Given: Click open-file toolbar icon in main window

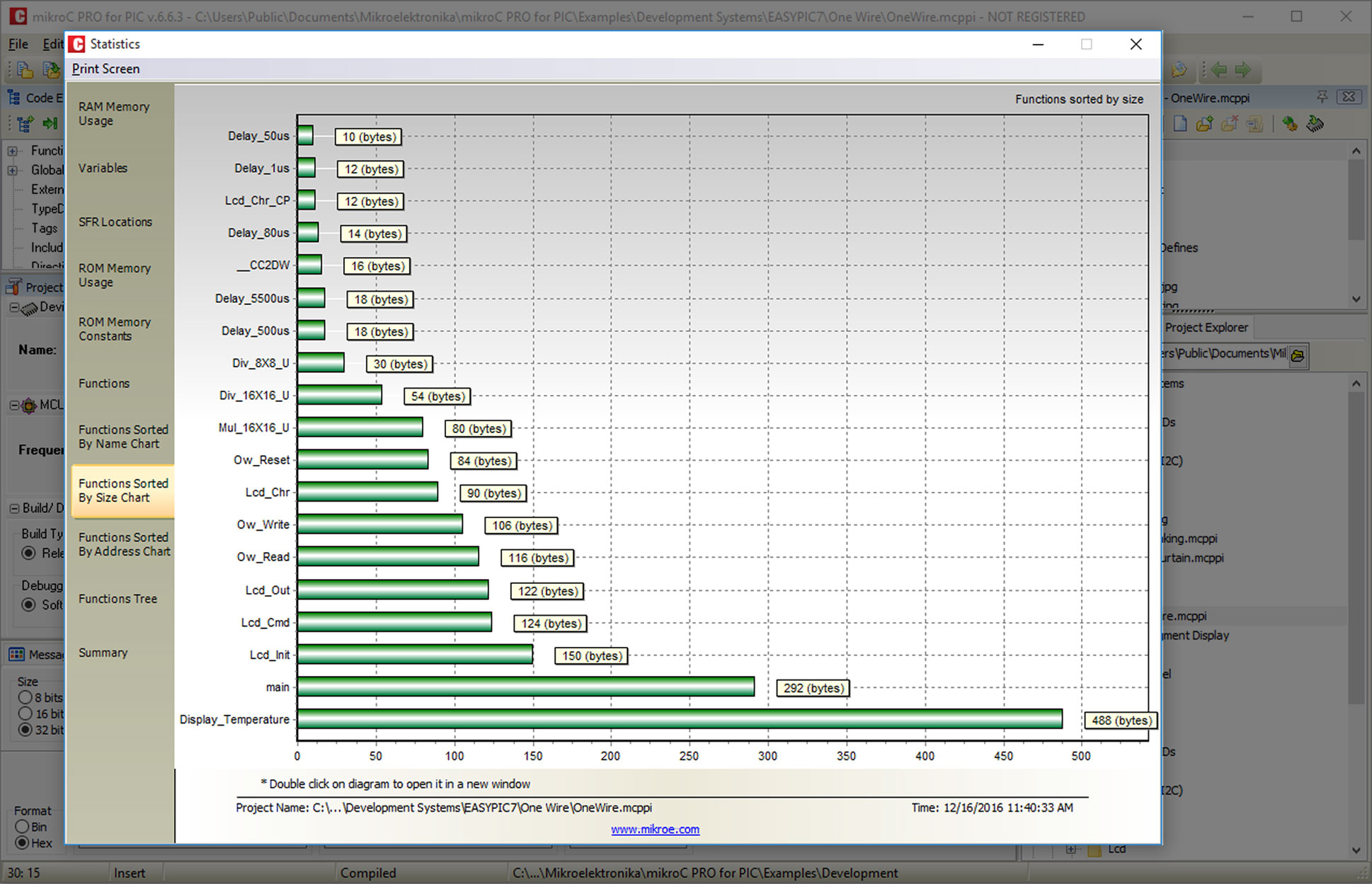Looking at the screenshot, I should pos(25,69).
